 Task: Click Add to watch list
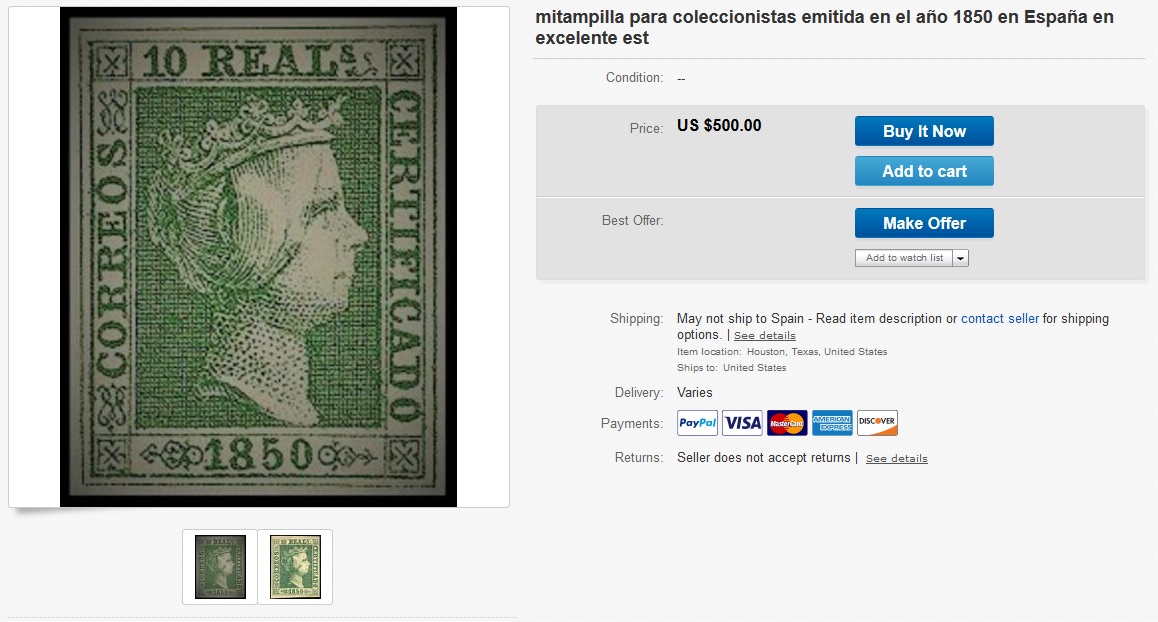(x=904, y=258)
